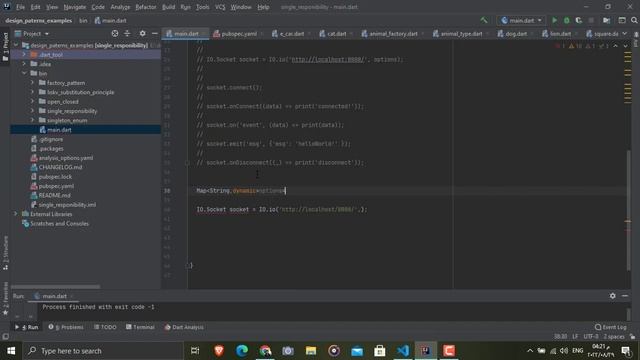Open the Project view type dropdown
This screenshot has width=640, height=360.
pyautogui.click(x=32, y=33)
